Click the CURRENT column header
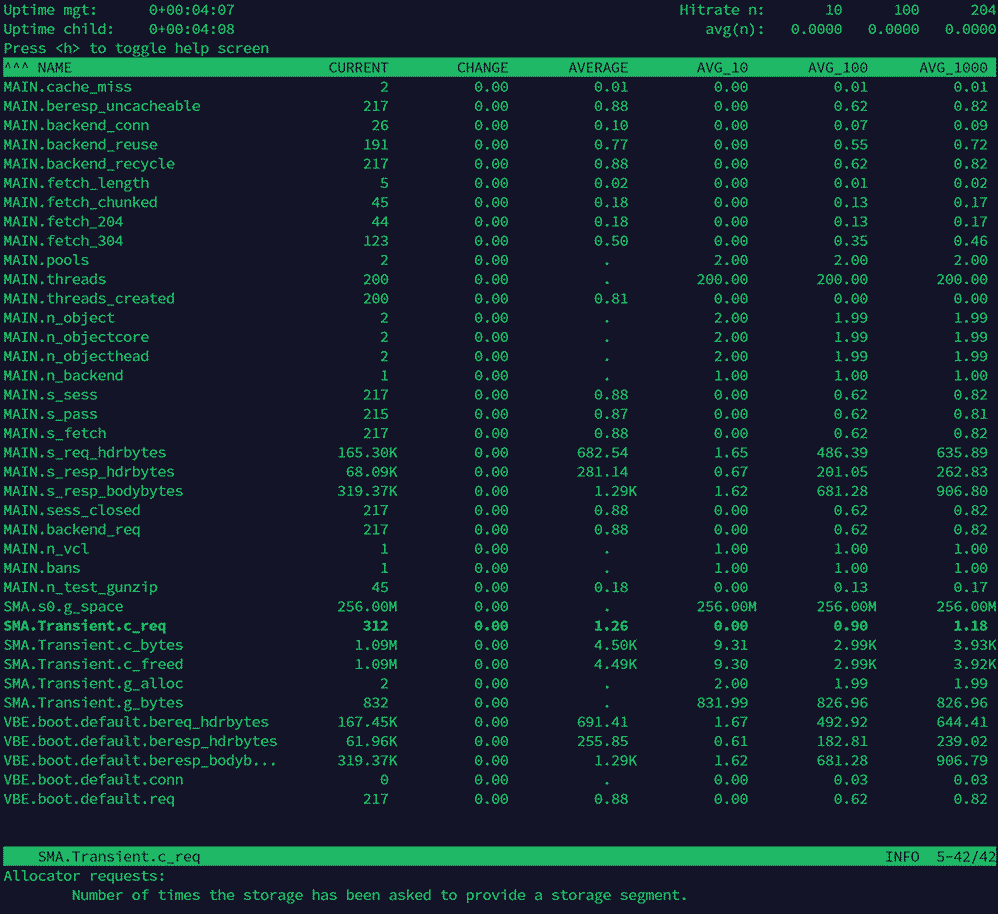 point(358,68)
